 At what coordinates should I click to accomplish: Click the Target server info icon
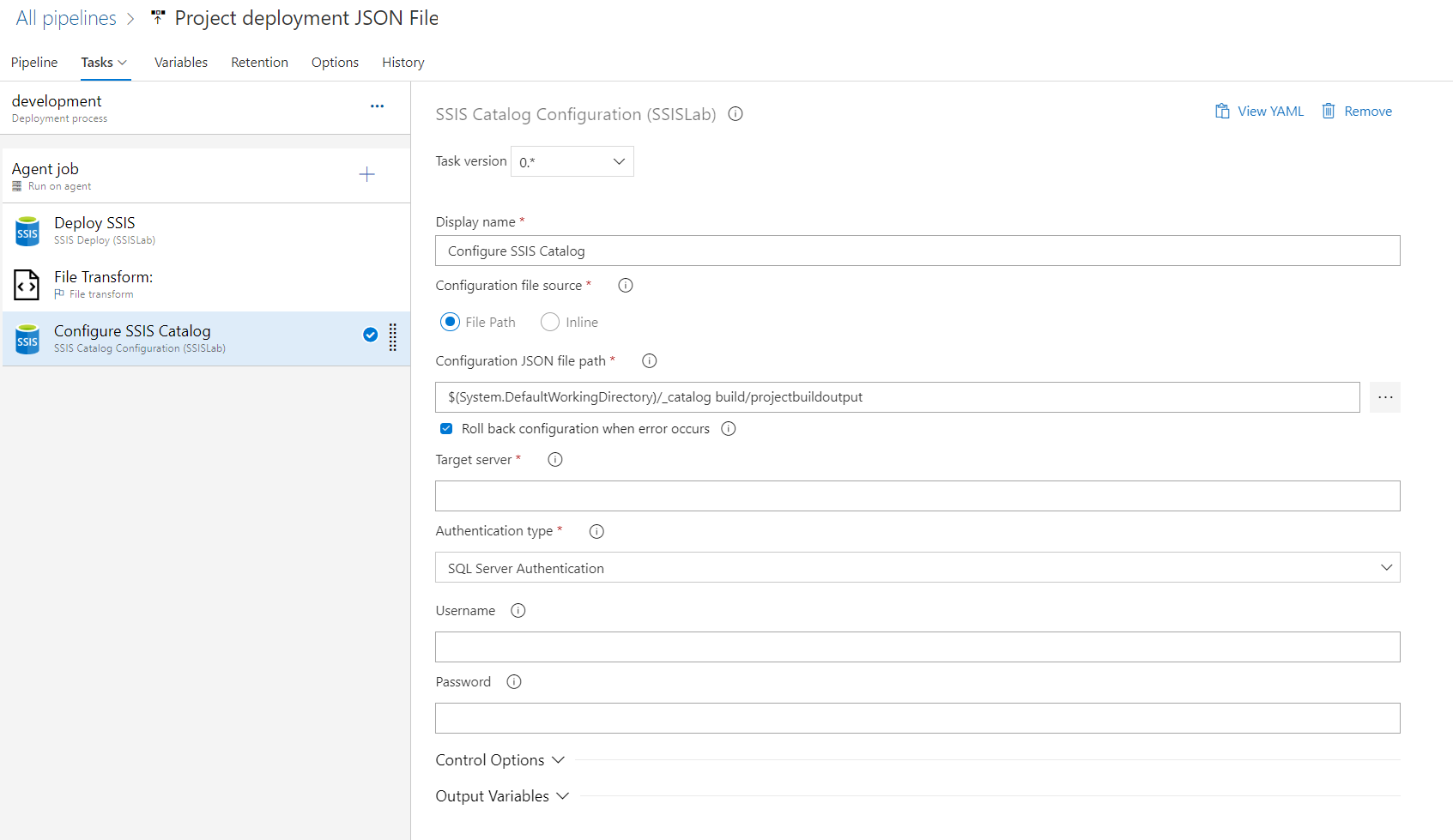point(554,459)
